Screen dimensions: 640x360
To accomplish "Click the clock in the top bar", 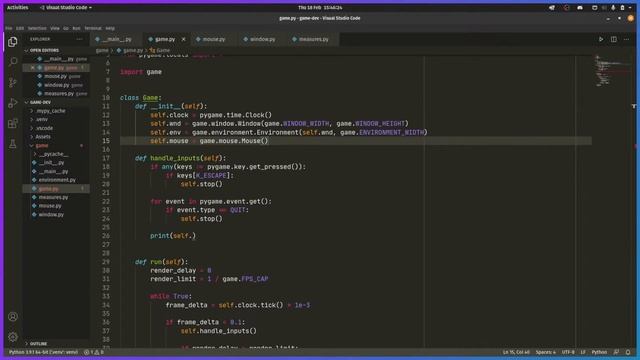I will [320, 7].
